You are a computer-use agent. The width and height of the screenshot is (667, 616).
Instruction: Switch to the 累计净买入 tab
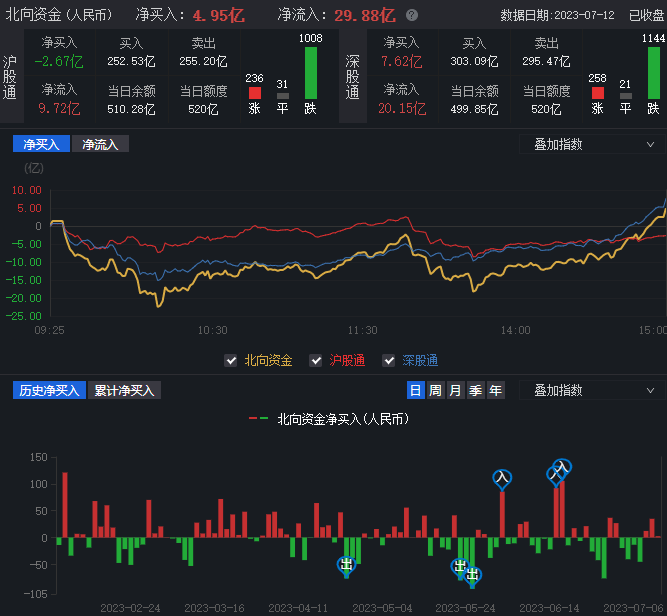[x=124, y=390]
